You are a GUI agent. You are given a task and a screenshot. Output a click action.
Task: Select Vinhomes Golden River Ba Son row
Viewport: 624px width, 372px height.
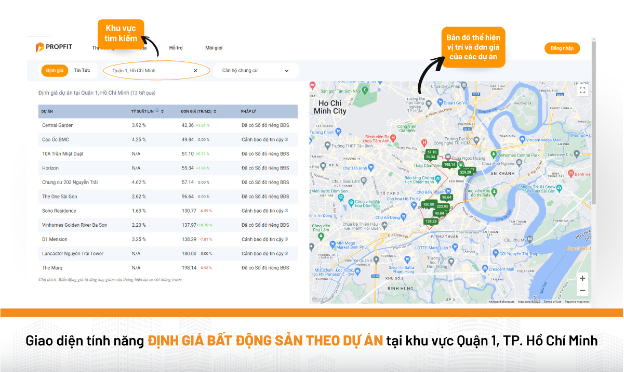point(168,225)
